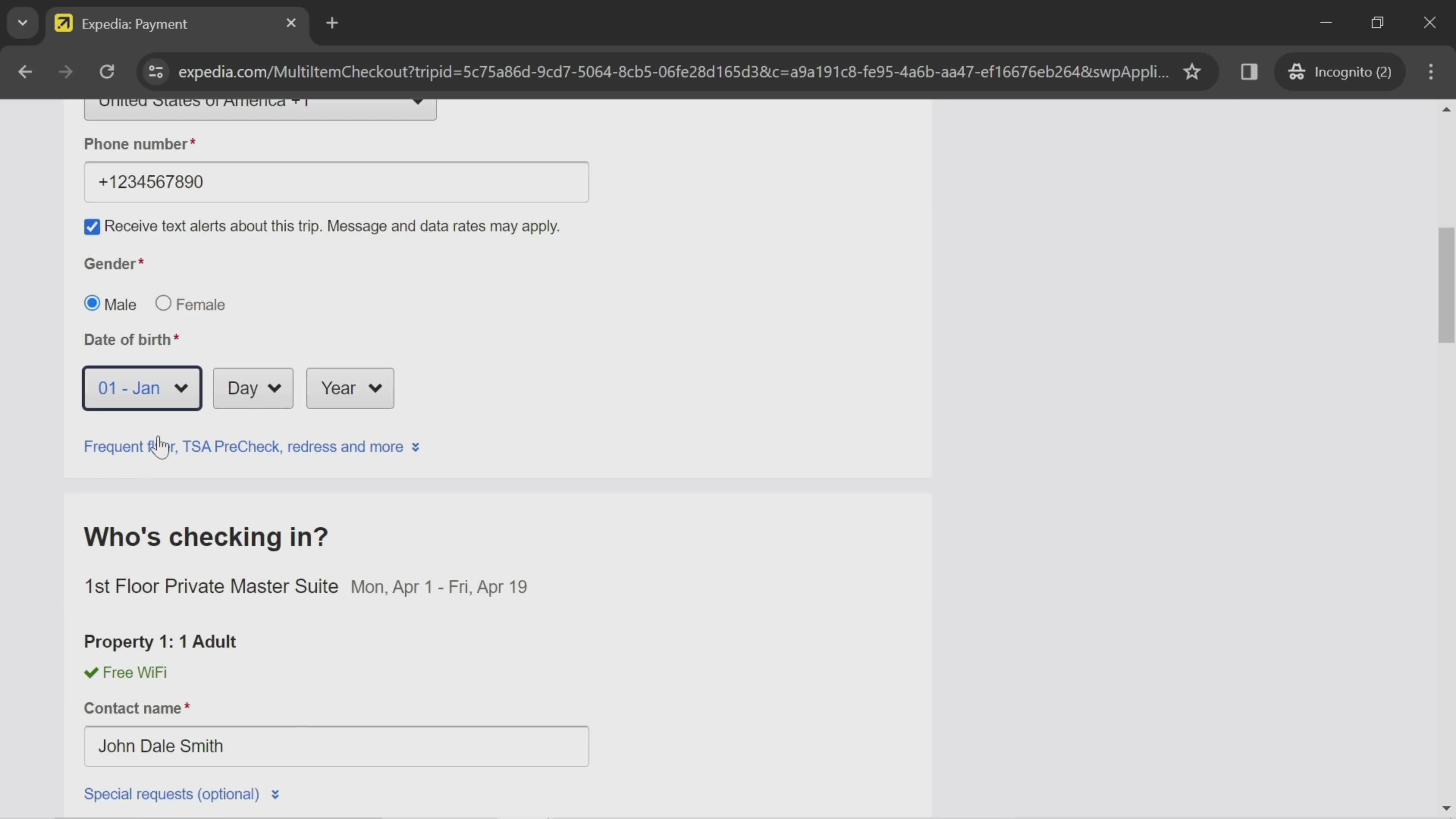Expand Frequent flyer, TSA PreCheck link
The height and width of the screenshot is (819, 1456).
click(251, 447)
